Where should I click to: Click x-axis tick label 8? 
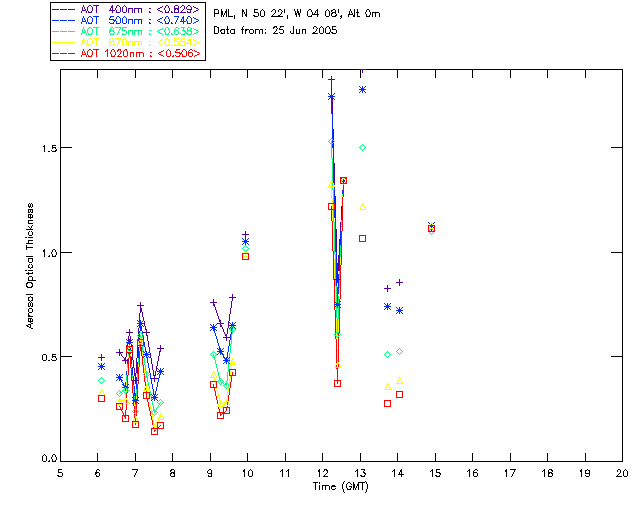click(x=173, y=473)
